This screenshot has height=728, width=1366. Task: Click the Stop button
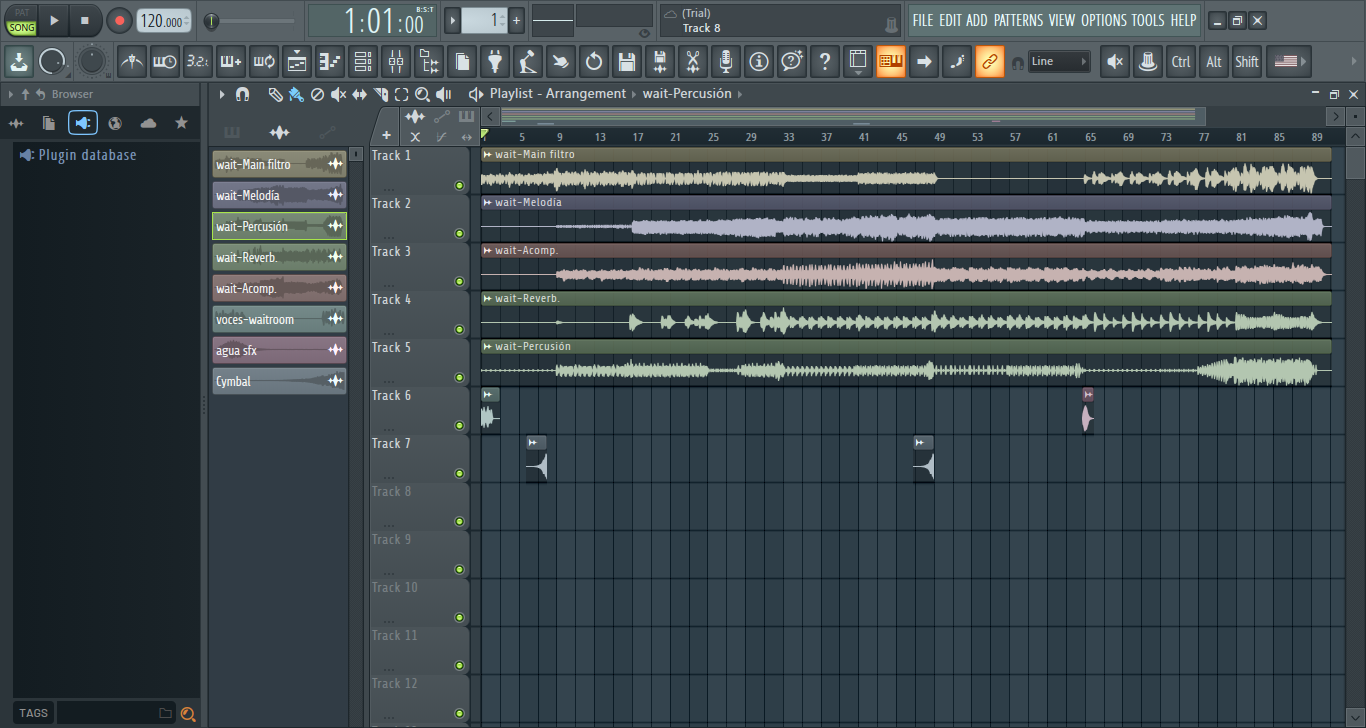click(85, 20)
